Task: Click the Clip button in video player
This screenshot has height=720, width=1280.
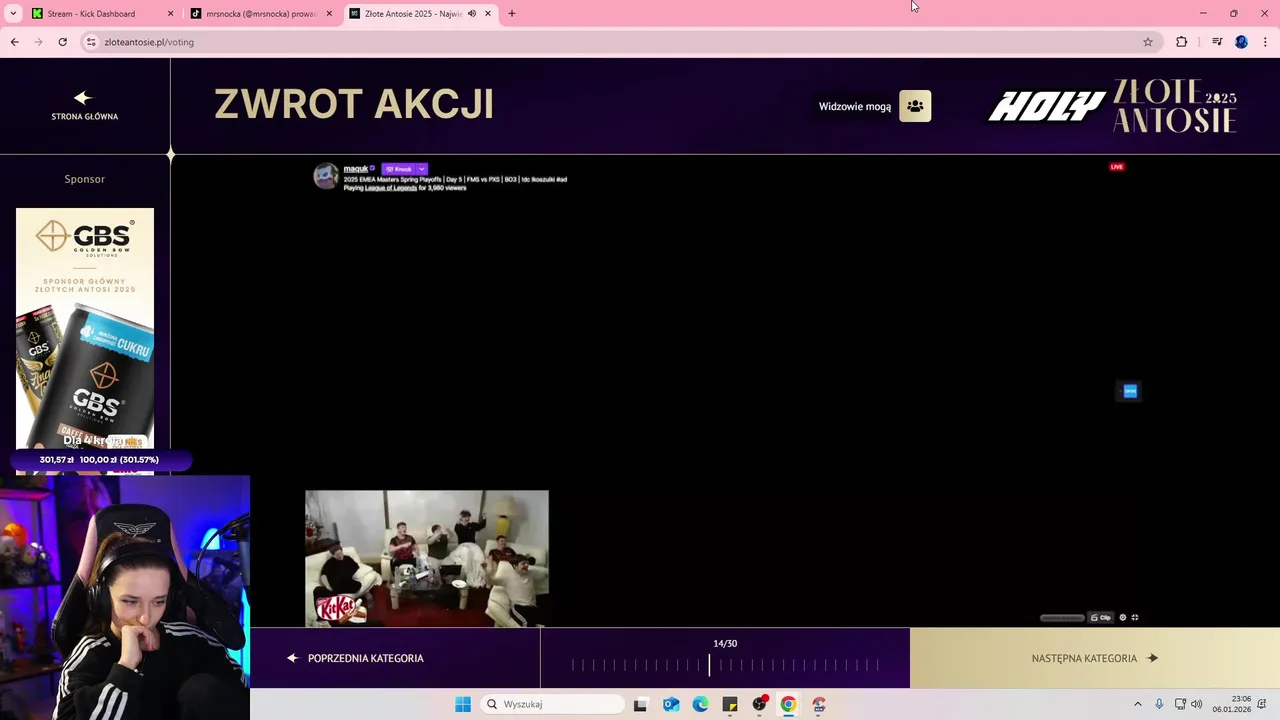Action: [1101, 618]
